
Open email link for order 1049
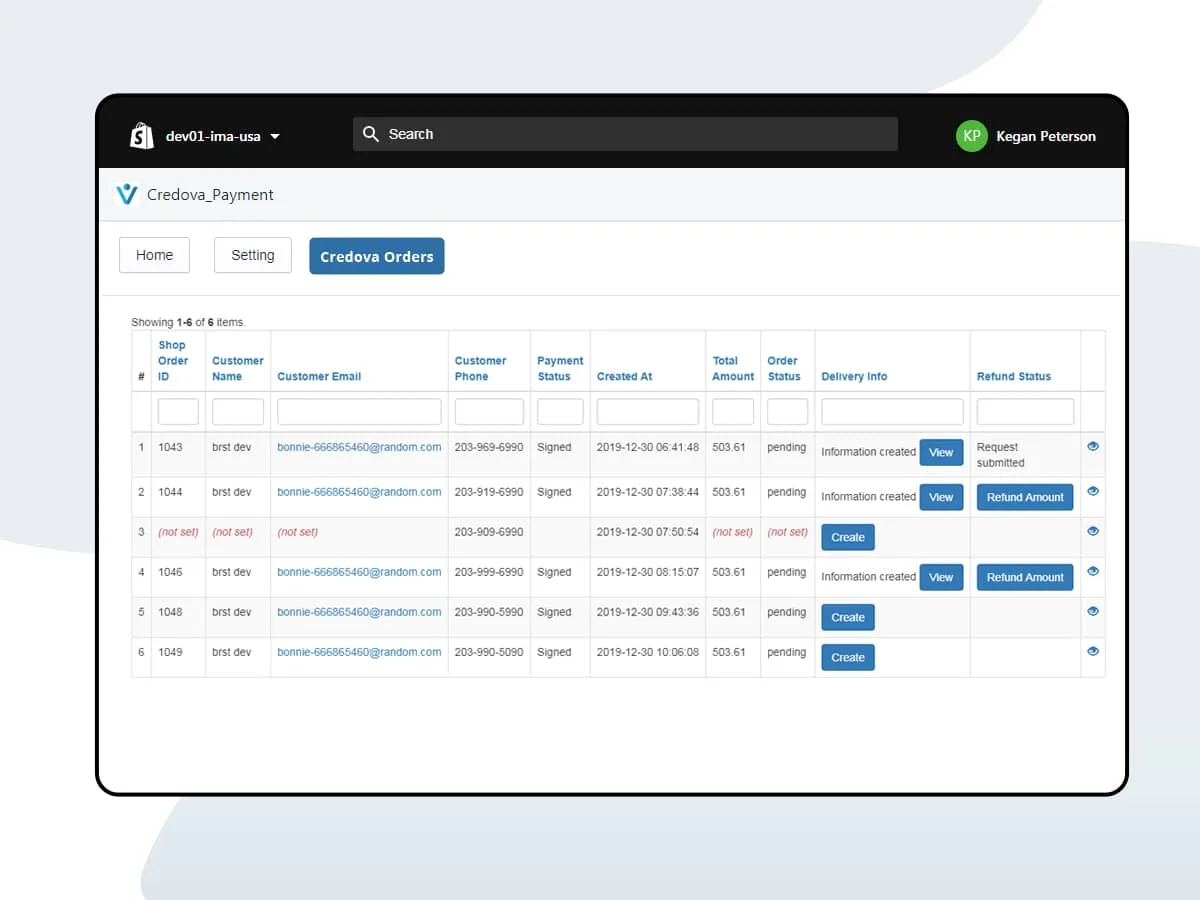[359, 652]
